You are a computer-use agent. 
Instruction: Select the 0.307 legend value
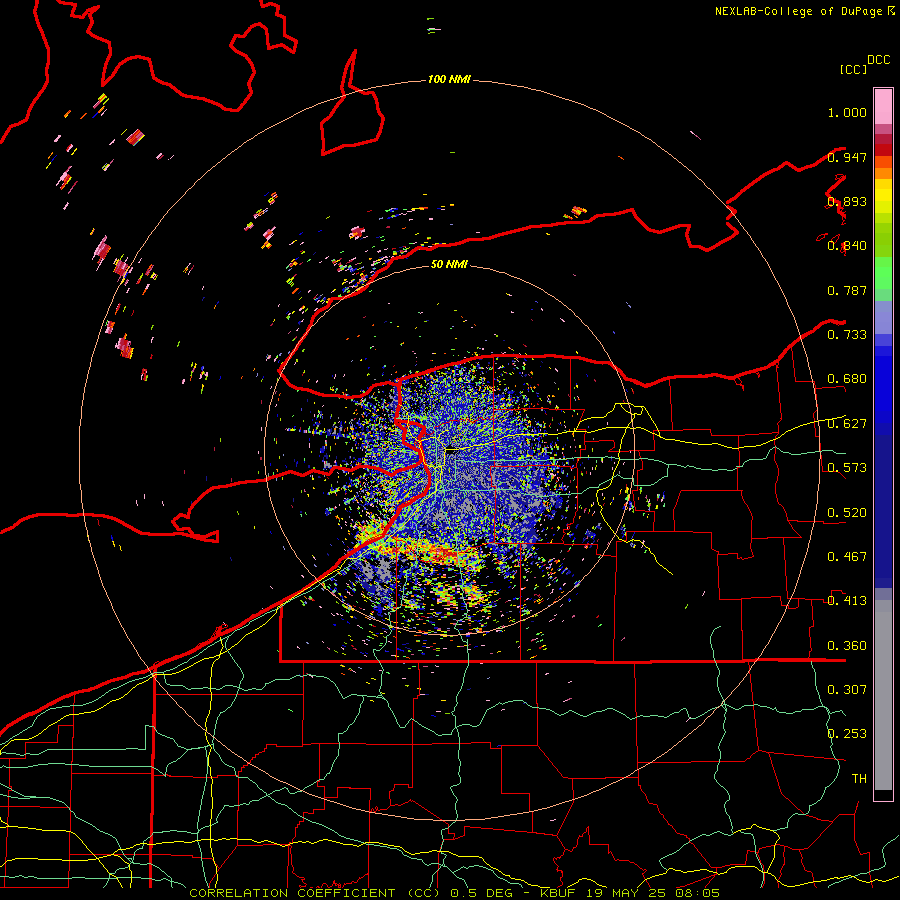(847, 689)
